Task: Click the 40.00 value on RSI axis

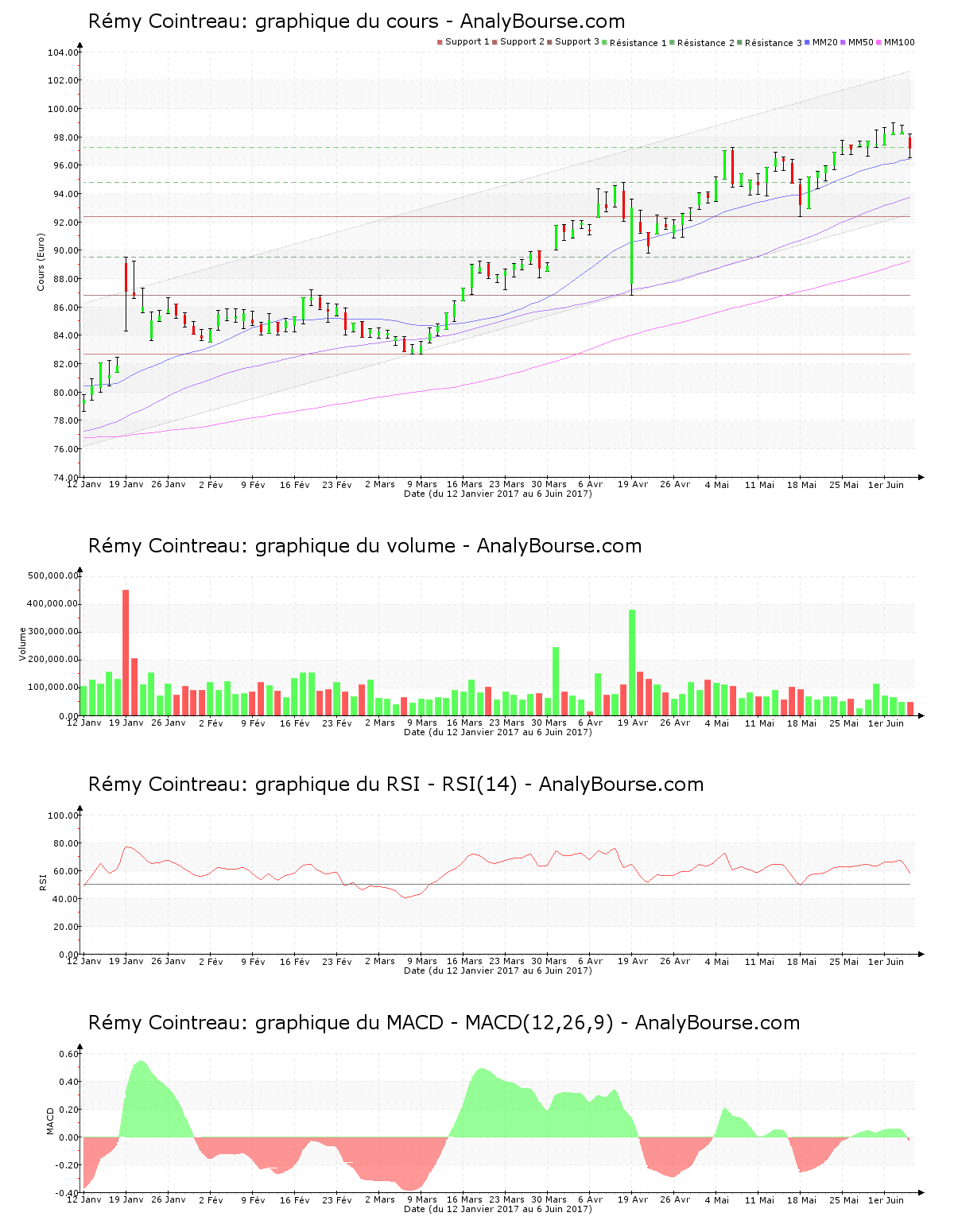Action: (65, 899)
